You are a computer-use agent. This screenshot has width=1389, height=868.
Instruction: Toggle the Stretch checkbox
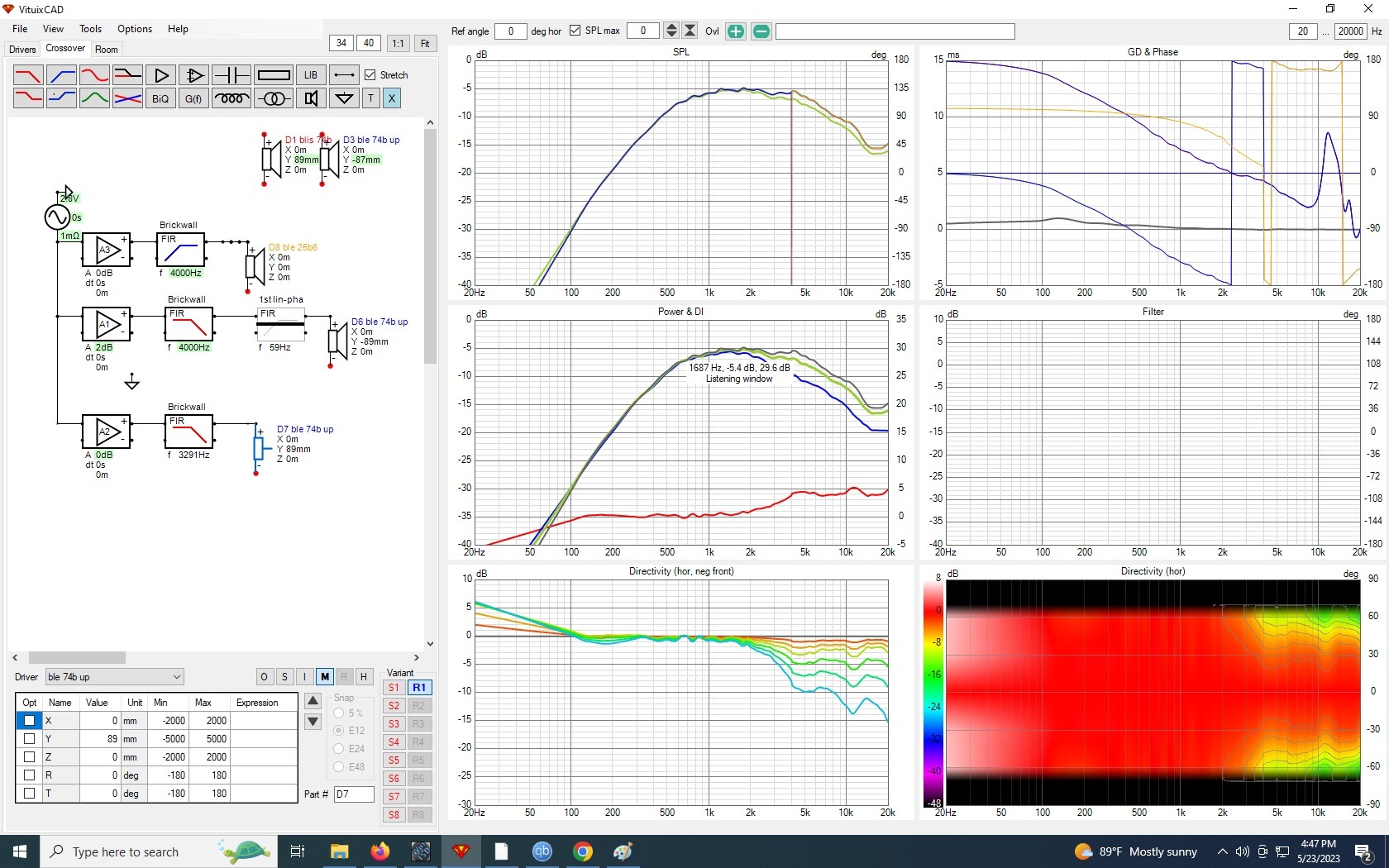point(370,75)
